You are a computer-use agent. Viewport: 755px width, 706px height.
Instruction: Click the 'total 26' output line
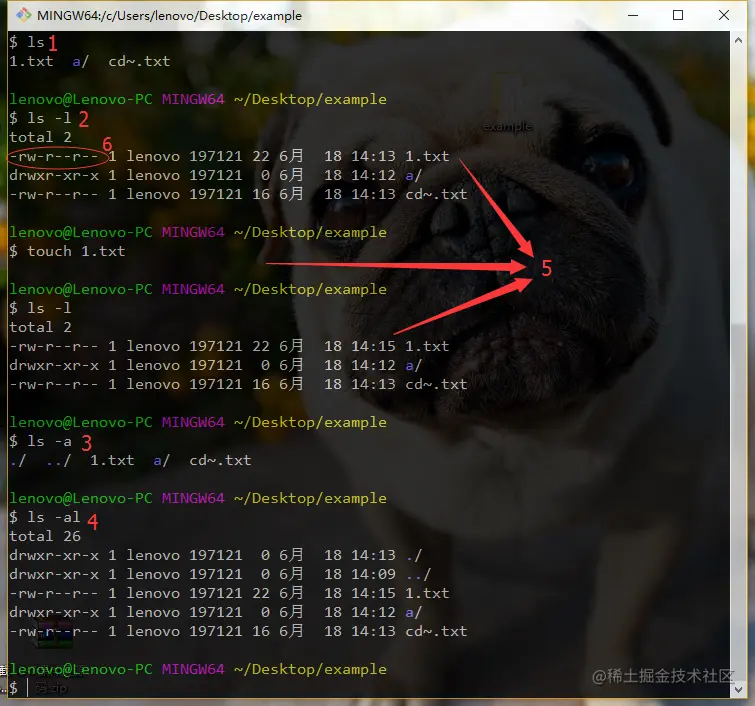[x=45, y=536]
